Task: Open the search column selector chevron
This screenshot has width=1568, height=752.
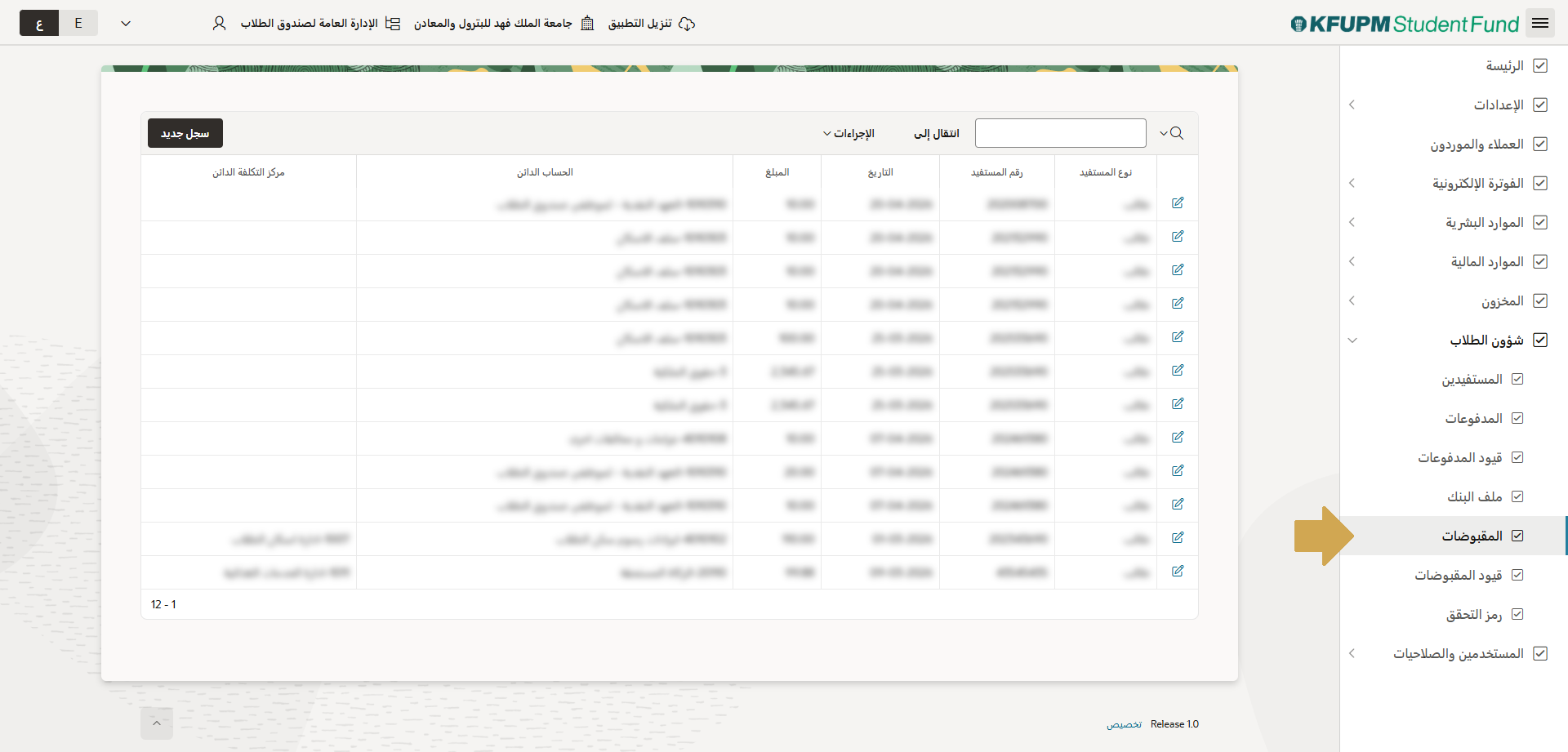Action: coord(1163,133)
